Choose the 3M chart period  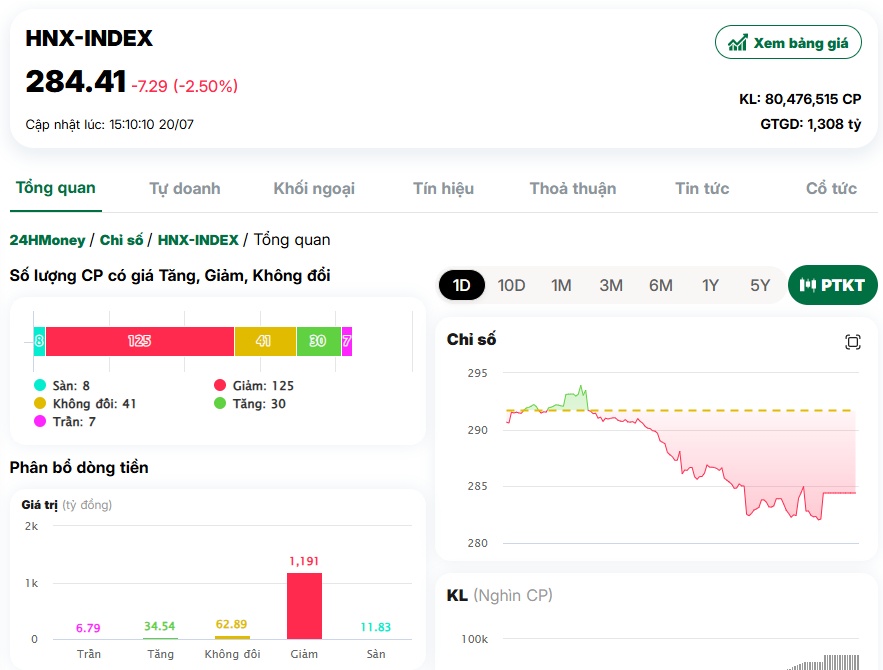(x=611, y=285)
